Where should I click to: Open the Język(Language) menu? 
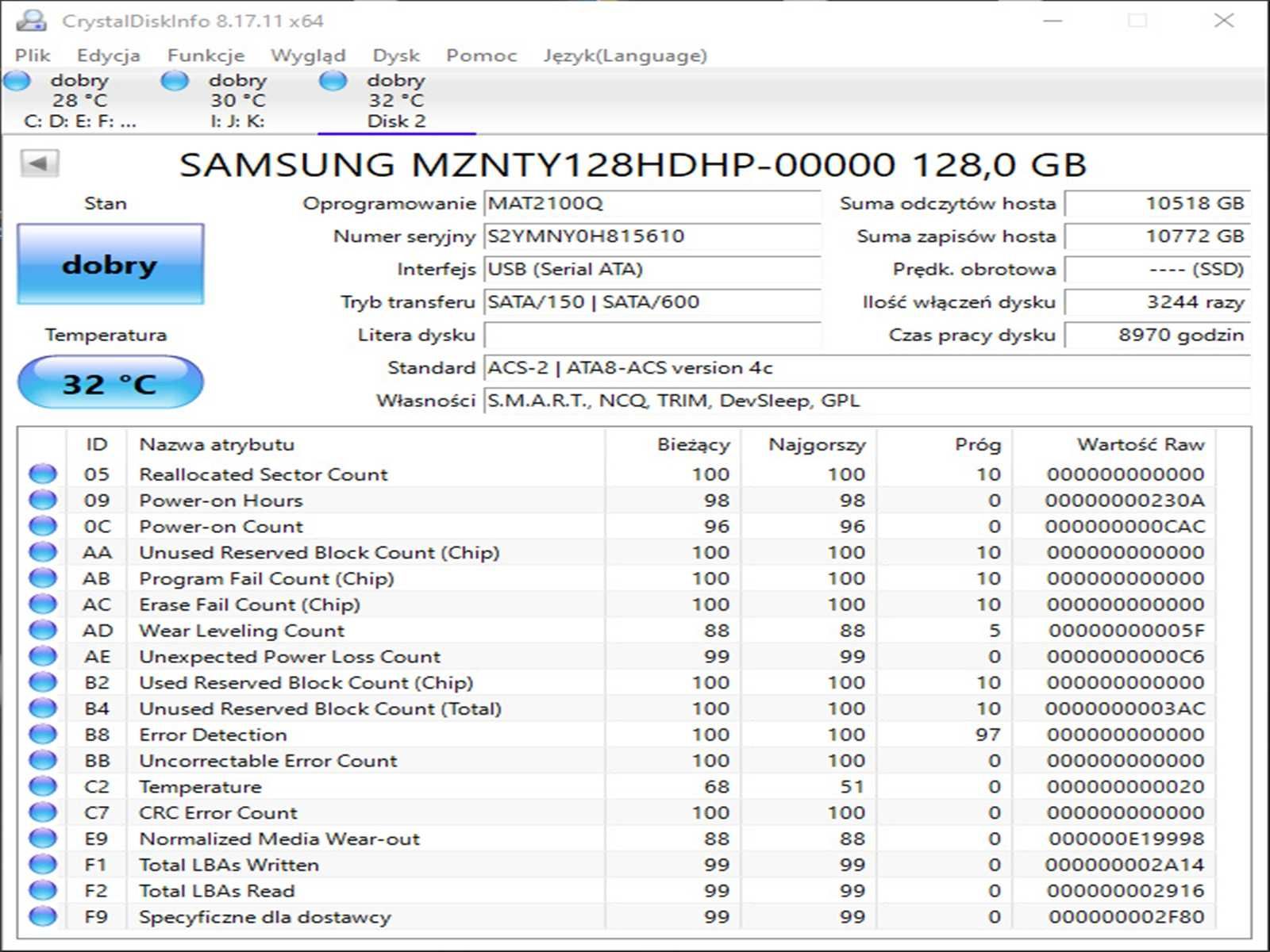pos(625,56)
